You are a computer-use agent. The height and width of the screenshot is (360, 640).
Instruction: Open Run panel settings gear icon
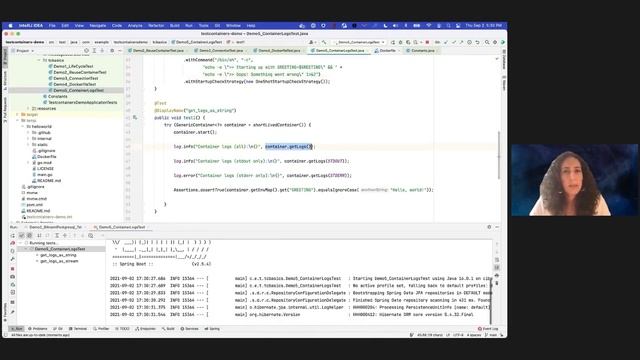tap(489, 227)
